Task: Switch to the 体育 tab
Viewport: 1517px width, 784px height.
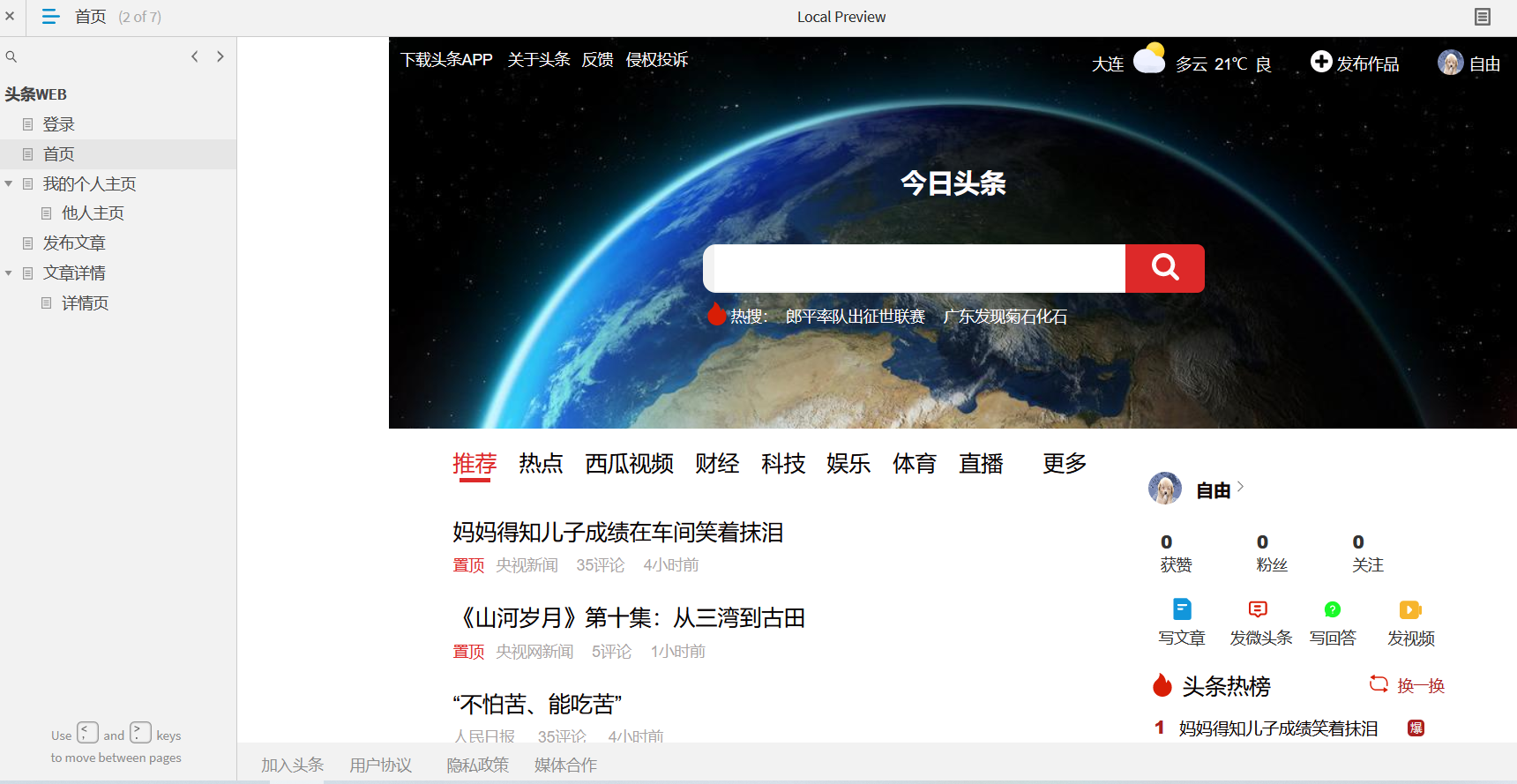Action: 915,463
